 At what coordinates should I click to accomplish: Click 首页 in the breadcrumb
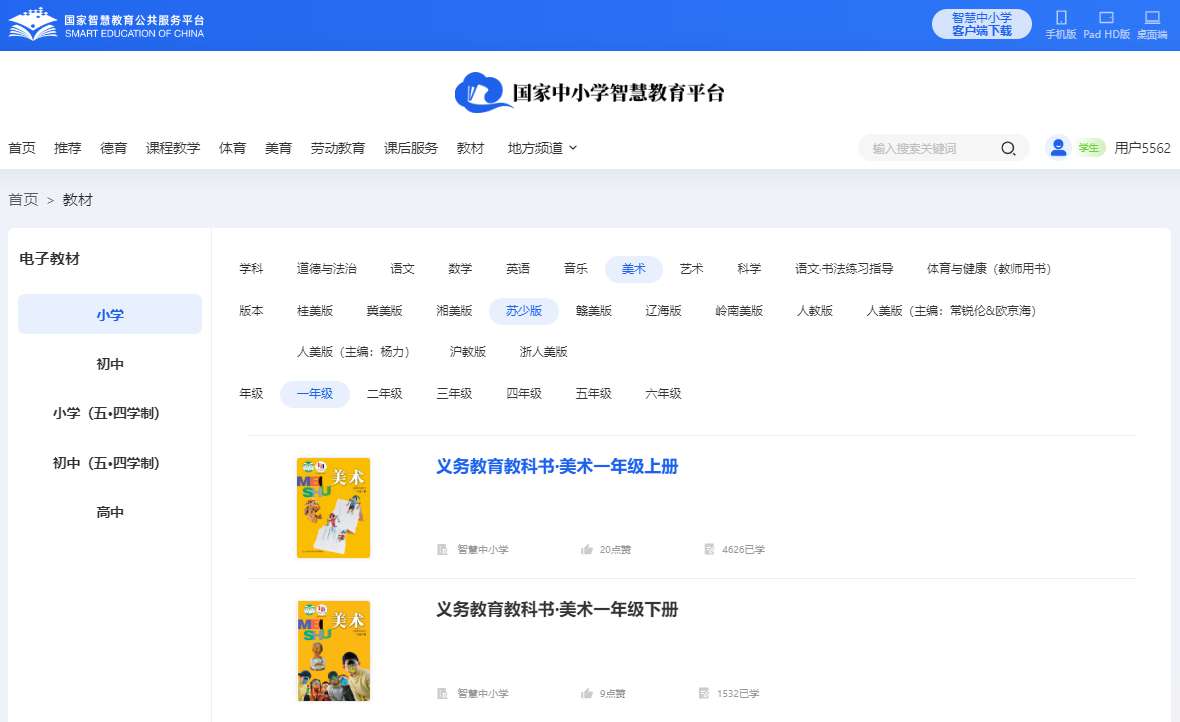click(x=23, y=200)
